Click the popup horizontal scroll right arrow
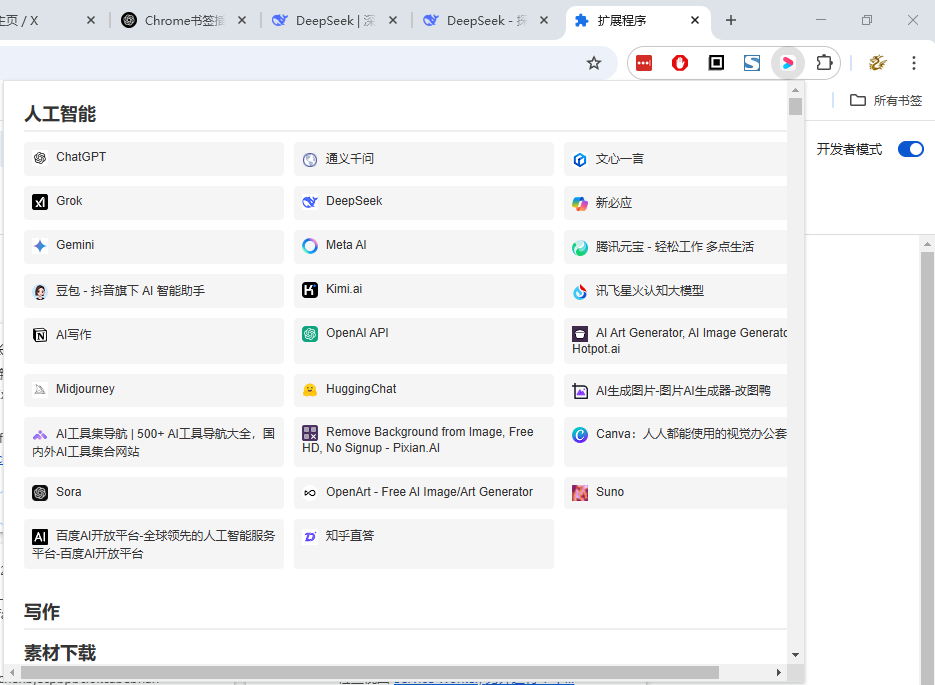The height and width of the screenshot is (685, 935). point(778,672)
